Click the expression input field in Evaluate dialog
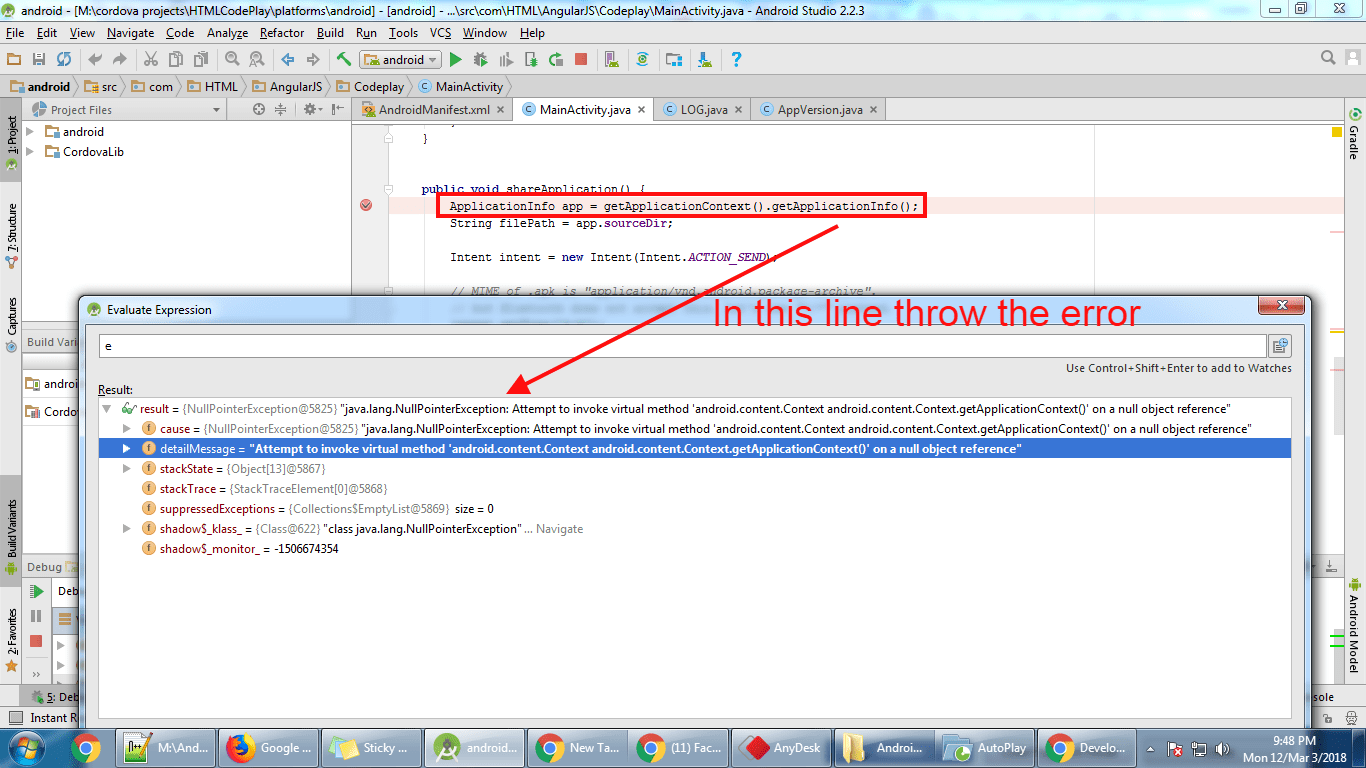This screenshot has height=768, width=1366. (682, 346)
